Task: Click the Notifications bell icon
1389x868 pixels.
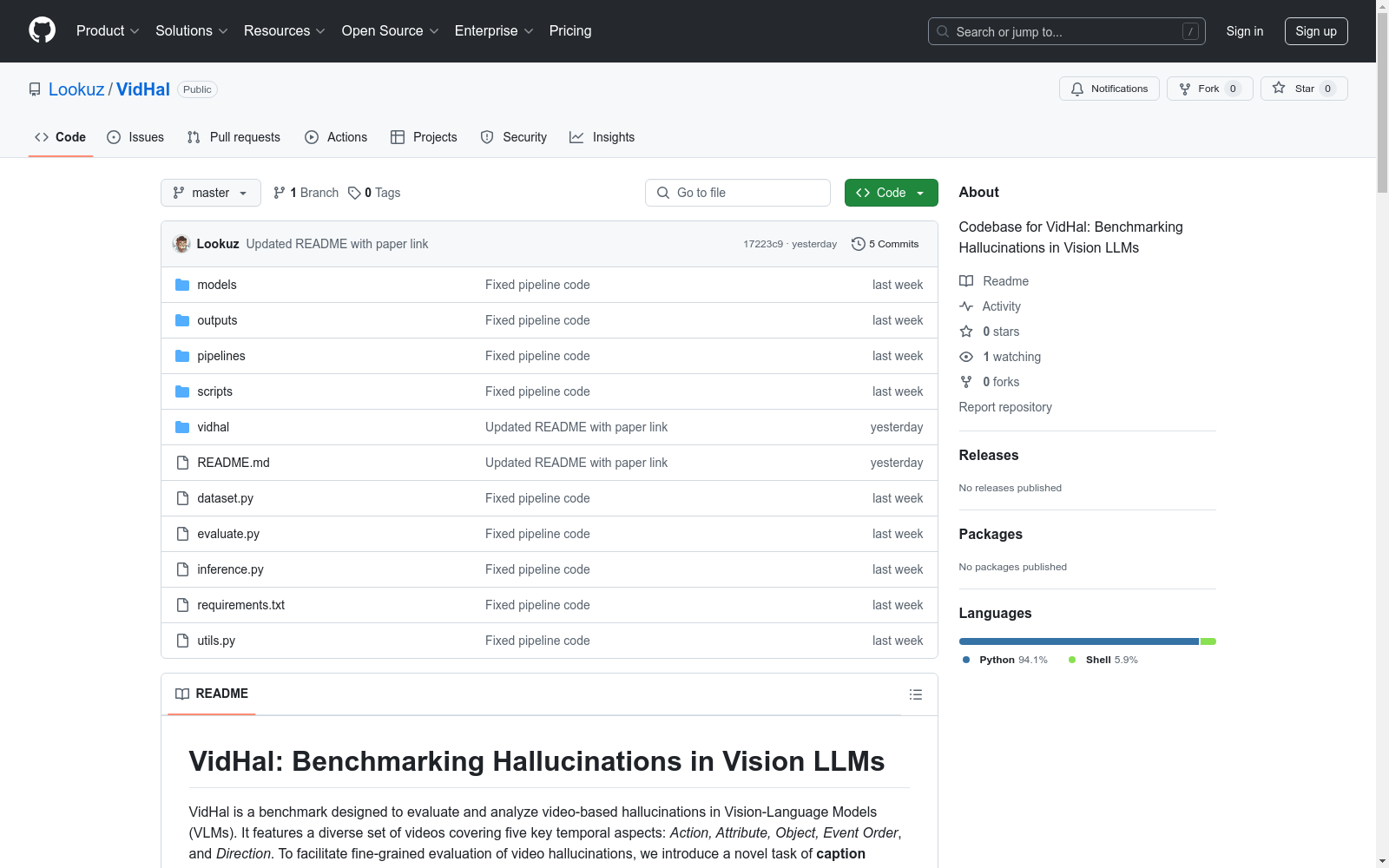Action: pyautogui.click(x=1077, y=89)
